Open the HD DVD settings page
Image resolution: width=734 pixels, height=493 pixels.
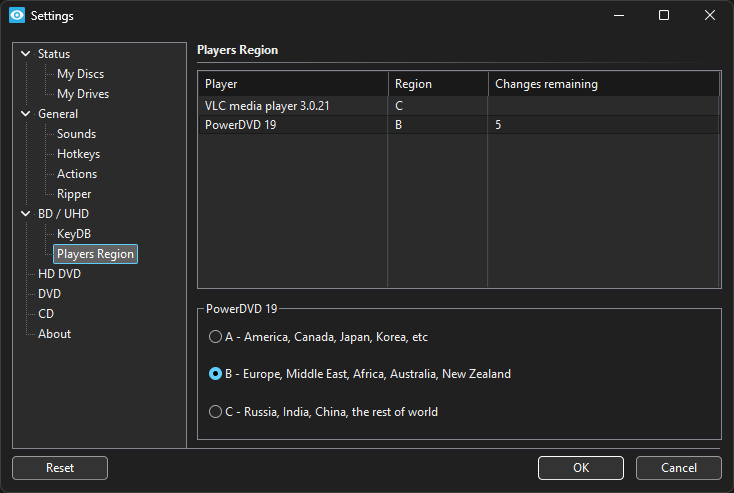point(59,274)
